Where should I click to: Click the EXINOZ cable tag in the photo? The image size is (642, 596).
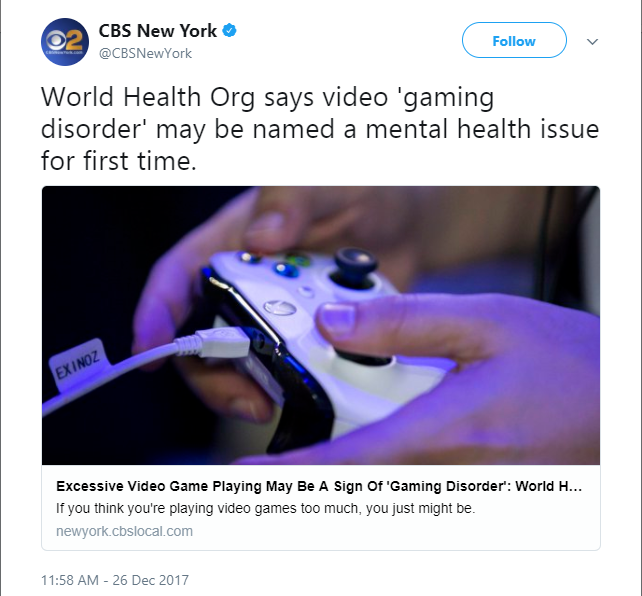click(x=79, y=363)
